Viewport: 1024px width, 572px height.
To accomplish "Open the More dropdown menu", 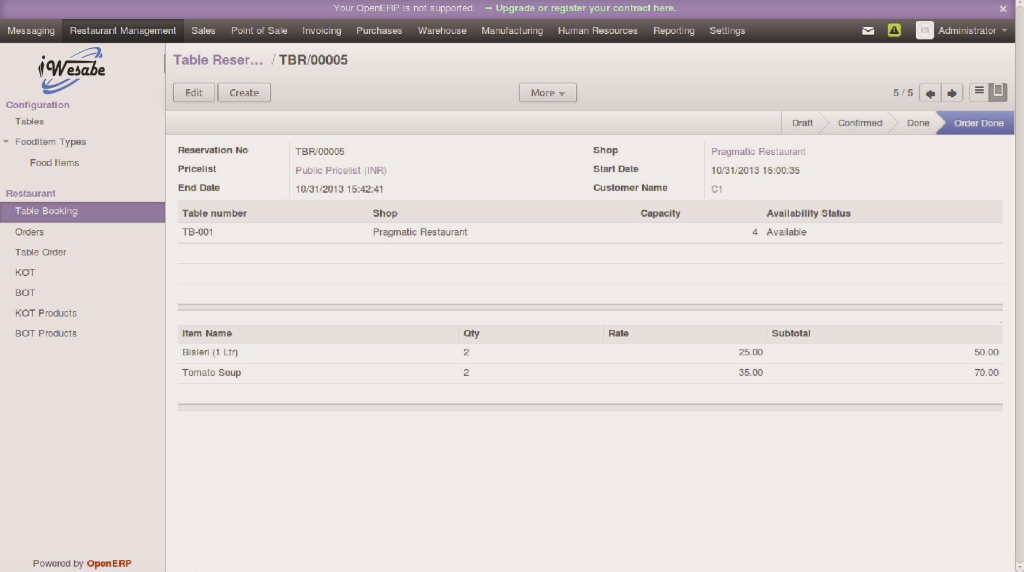I will tap(547, 93).
